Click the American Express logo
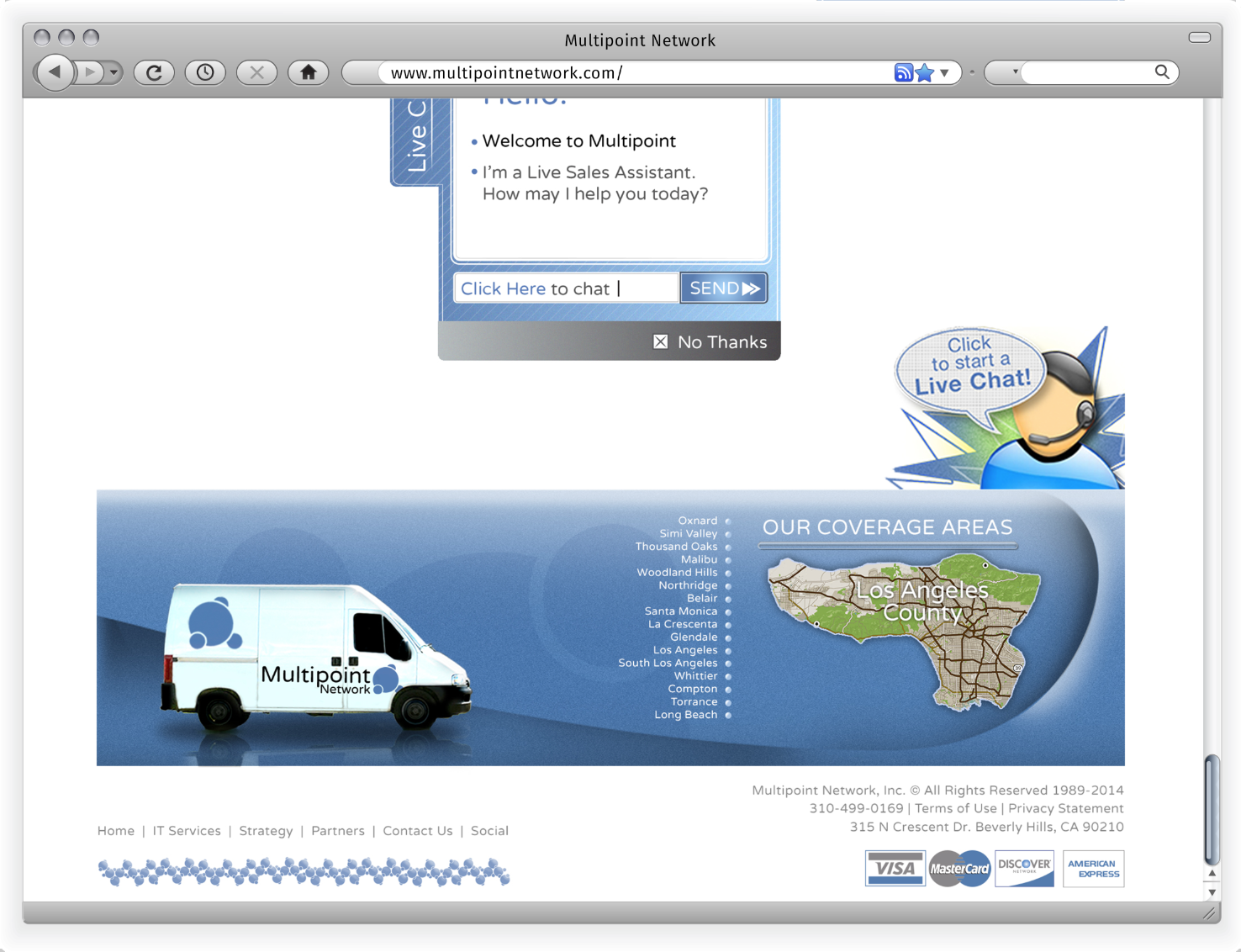 [x=1093, y=869]
